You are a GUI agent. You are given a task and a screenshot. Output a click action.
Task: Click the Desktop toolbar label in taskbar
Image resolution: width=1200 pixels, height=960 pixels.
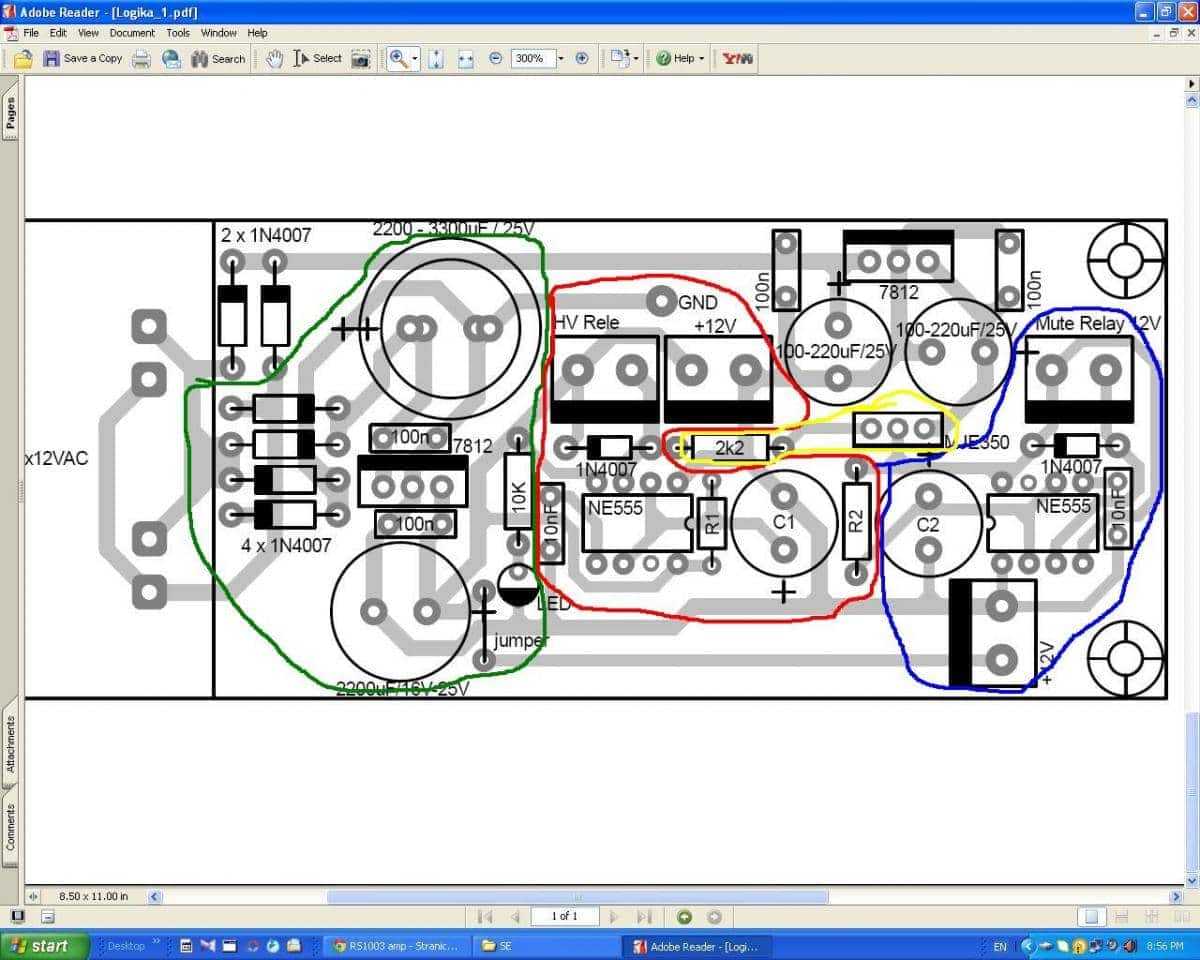126,945
